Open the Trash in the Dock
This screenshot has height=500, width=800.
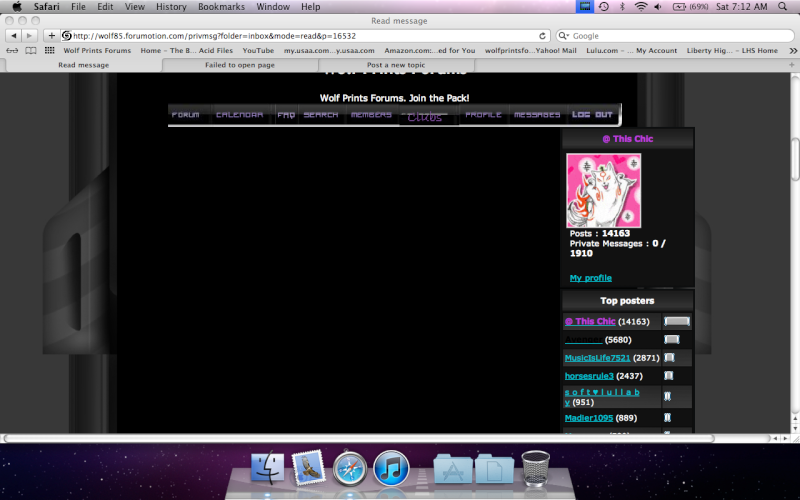pyautogui.click(x=535, y=468)
